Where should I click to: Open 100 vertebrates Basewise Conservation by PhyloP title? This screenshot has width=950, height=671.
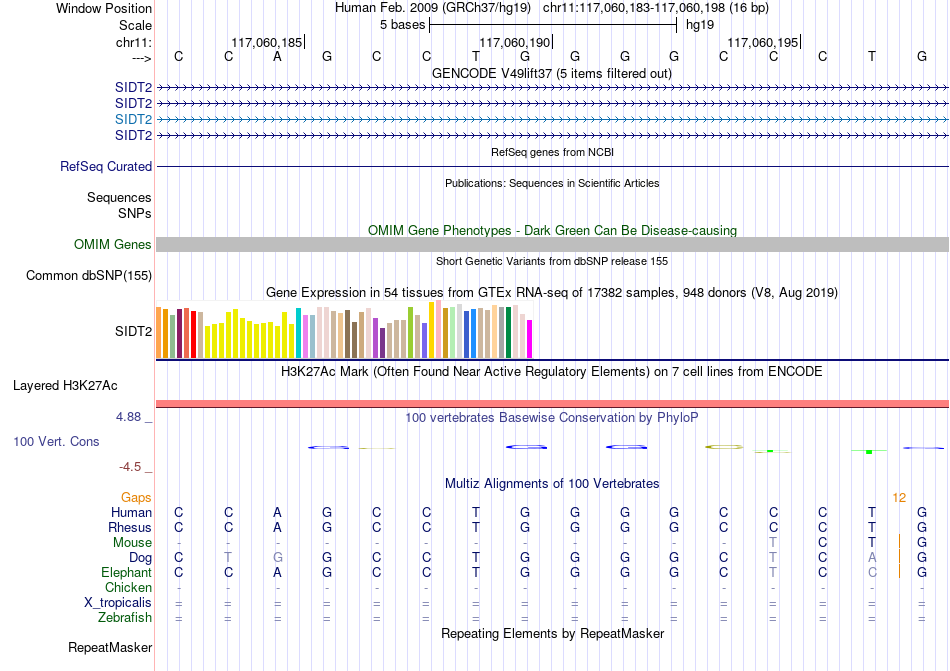coord(552,418)
